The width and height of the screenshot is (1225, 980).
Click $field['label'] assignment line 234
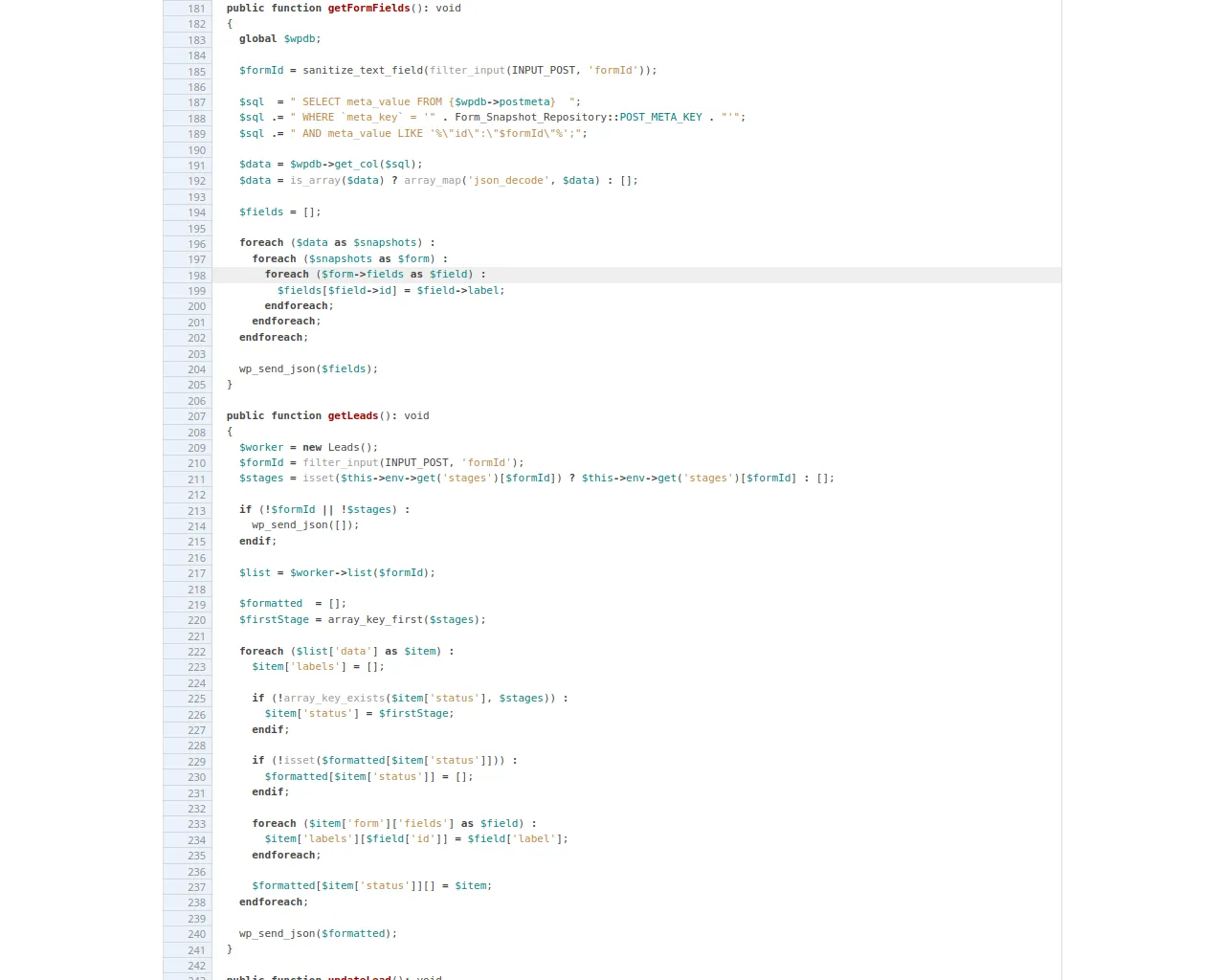click(x=416, y=839)
